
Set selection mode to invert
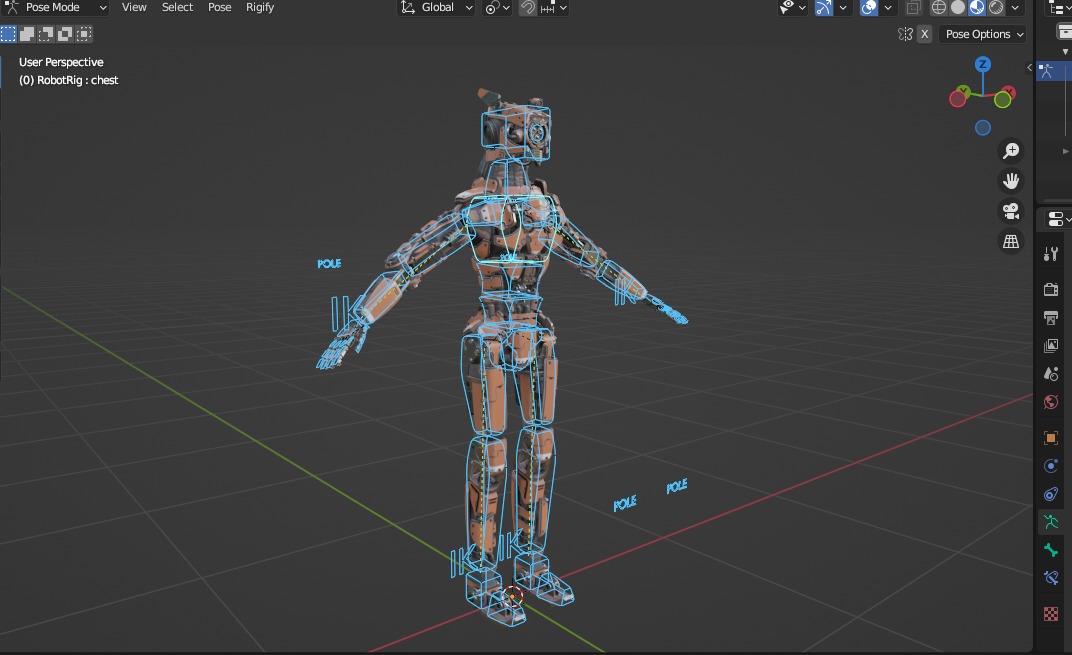65,34
